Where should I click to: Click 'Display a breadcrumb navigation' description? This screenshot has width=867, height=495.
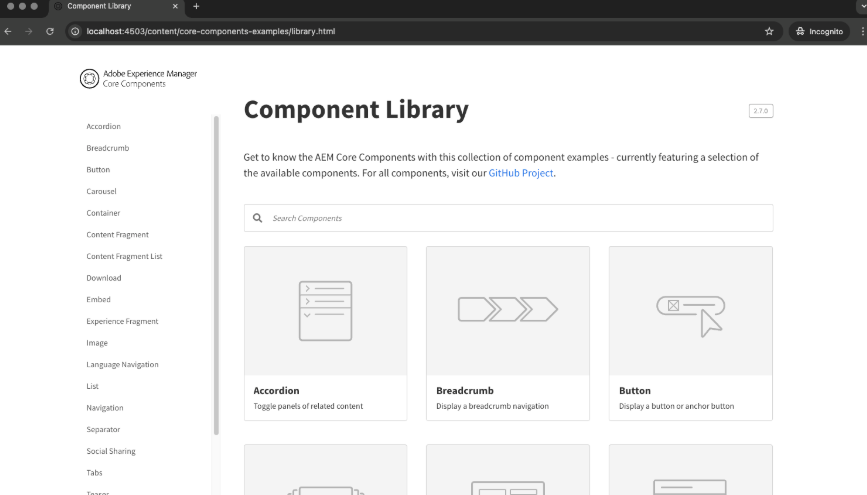[493, 406]
